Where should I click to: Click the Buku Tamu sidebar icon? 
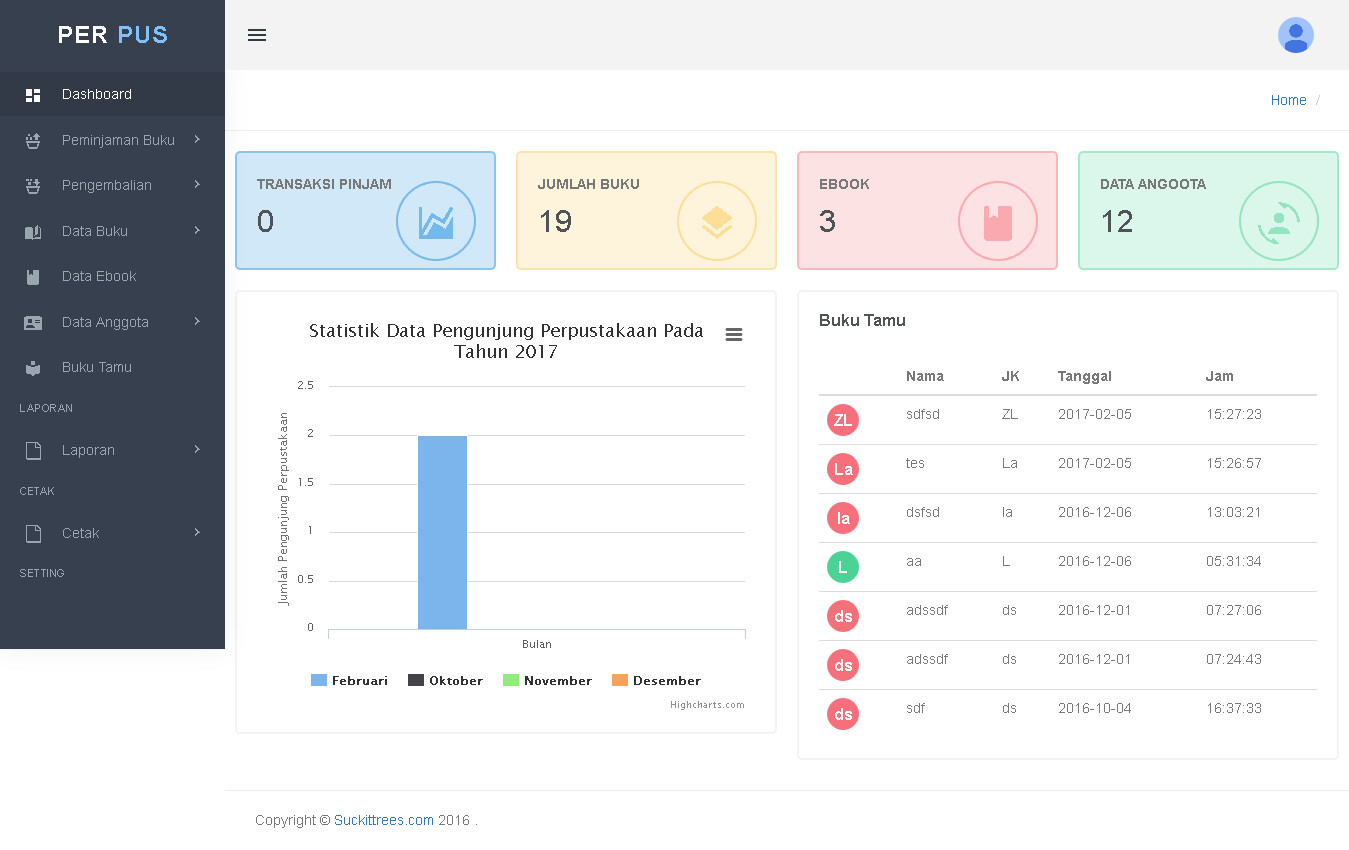33,368
